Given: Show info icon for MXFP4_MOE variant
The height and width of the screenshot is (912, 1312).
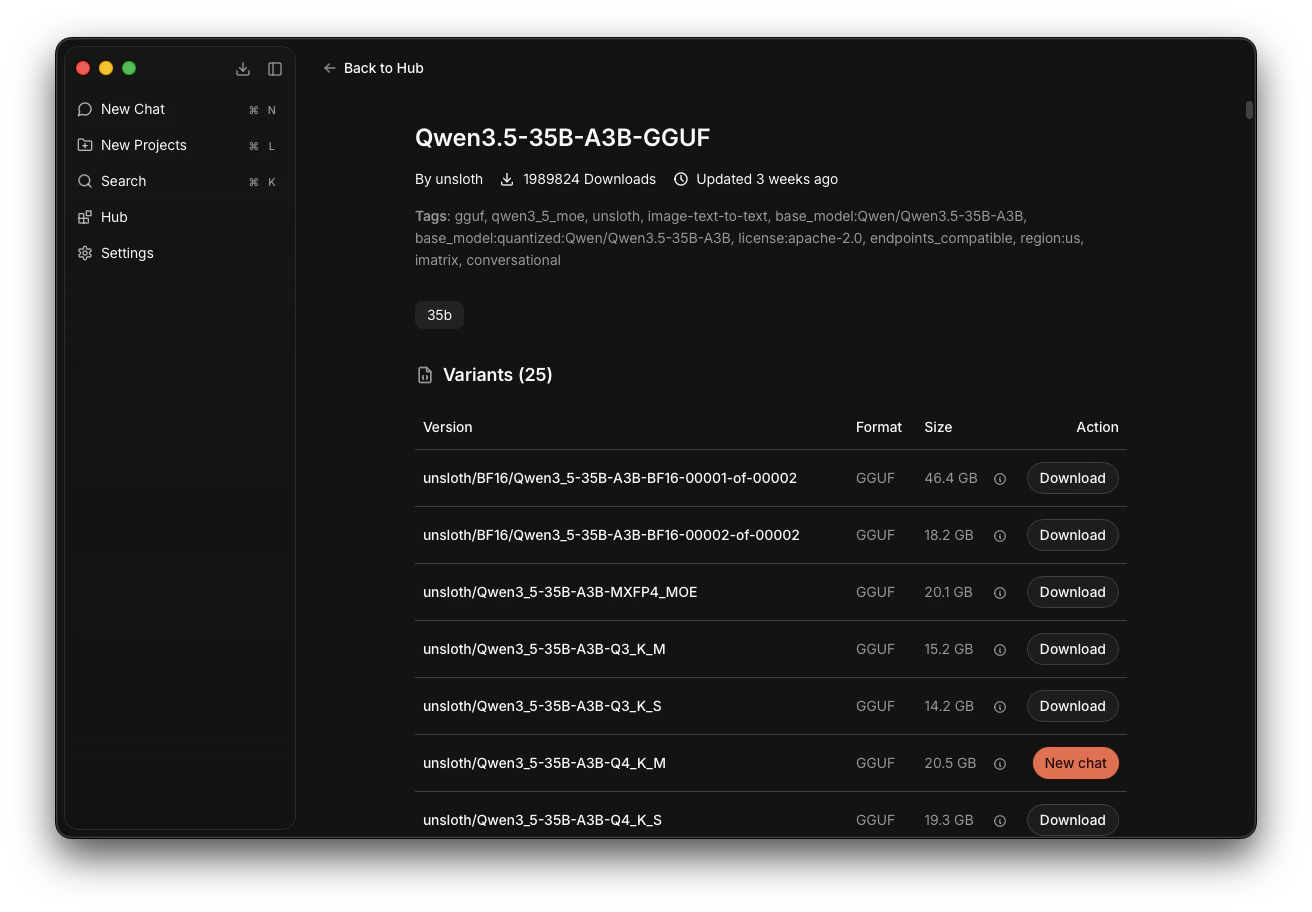Looking at the screenshot, I should (1000, 593).
